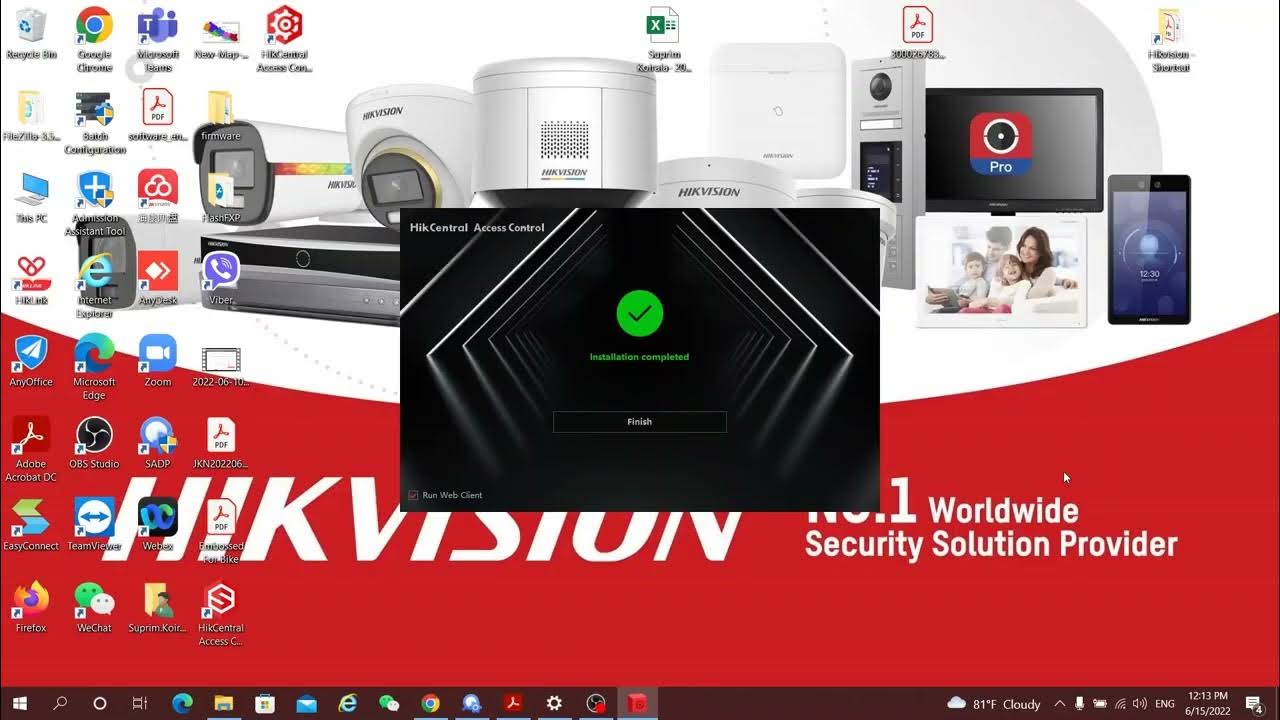Open the firmware folder

221,115
